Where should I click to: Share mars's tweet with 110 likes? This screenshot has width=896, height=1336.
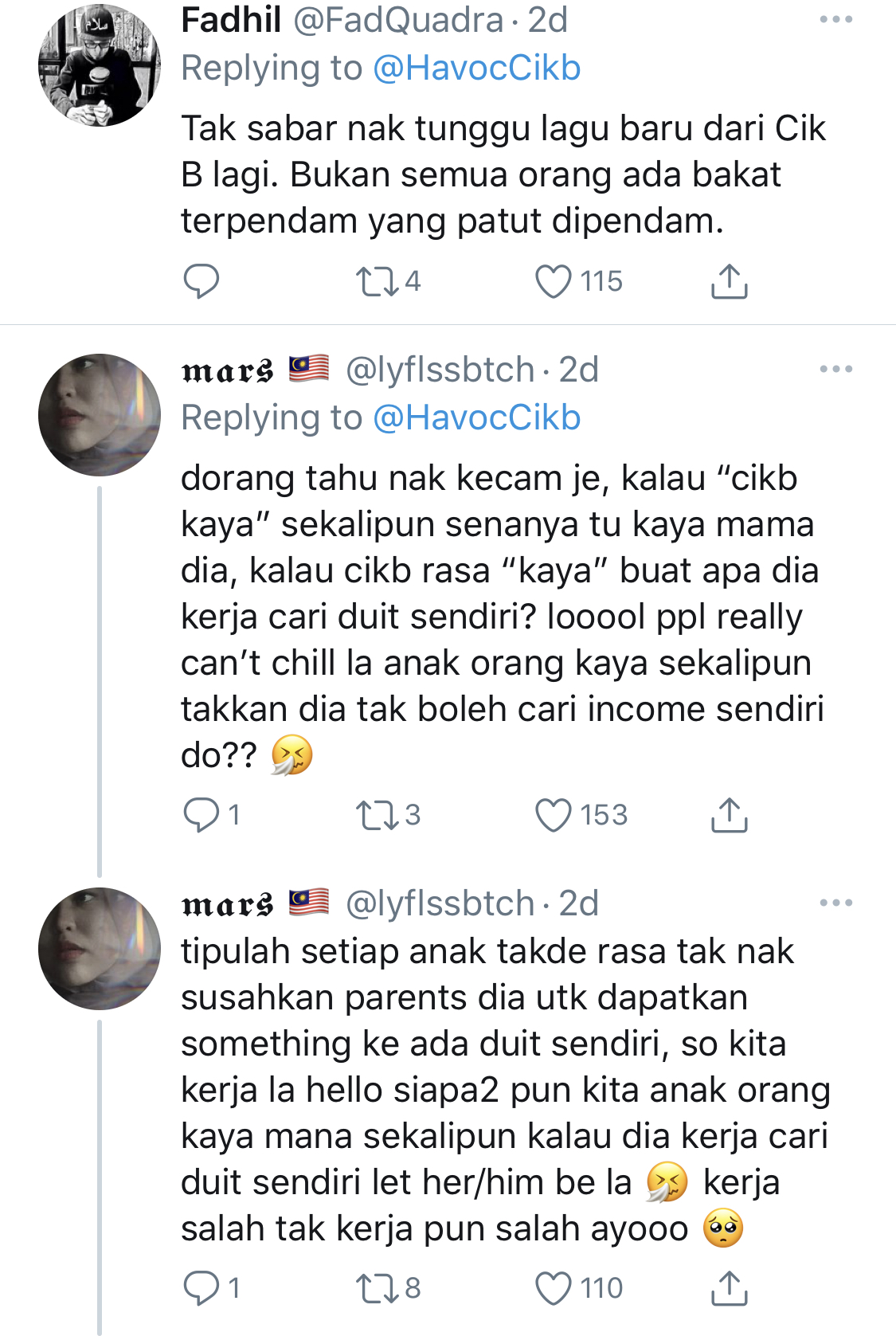728,1288
